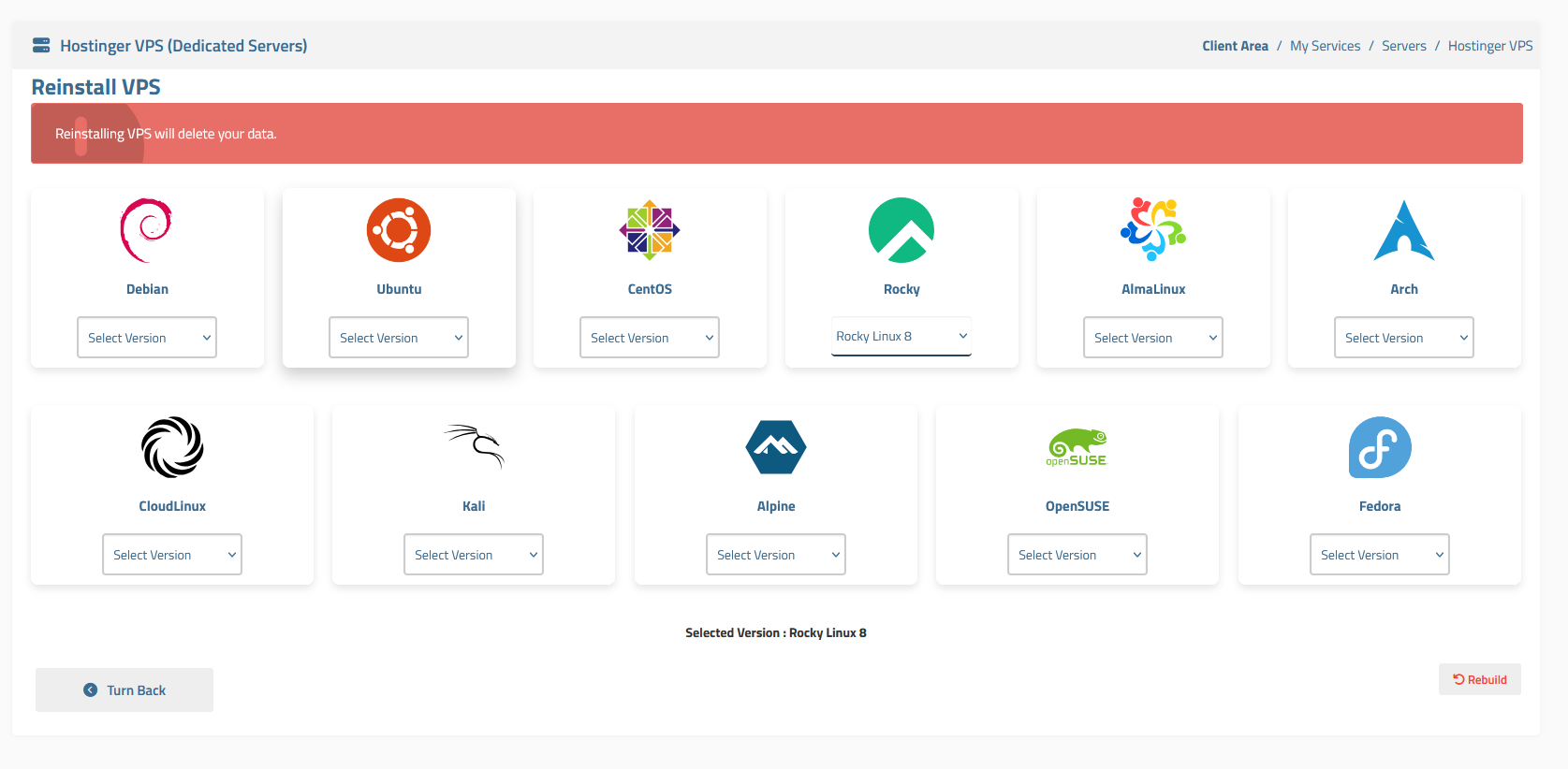
Task: Open the Rocky Linux 8 version dropdown
Action: (901, 336)
